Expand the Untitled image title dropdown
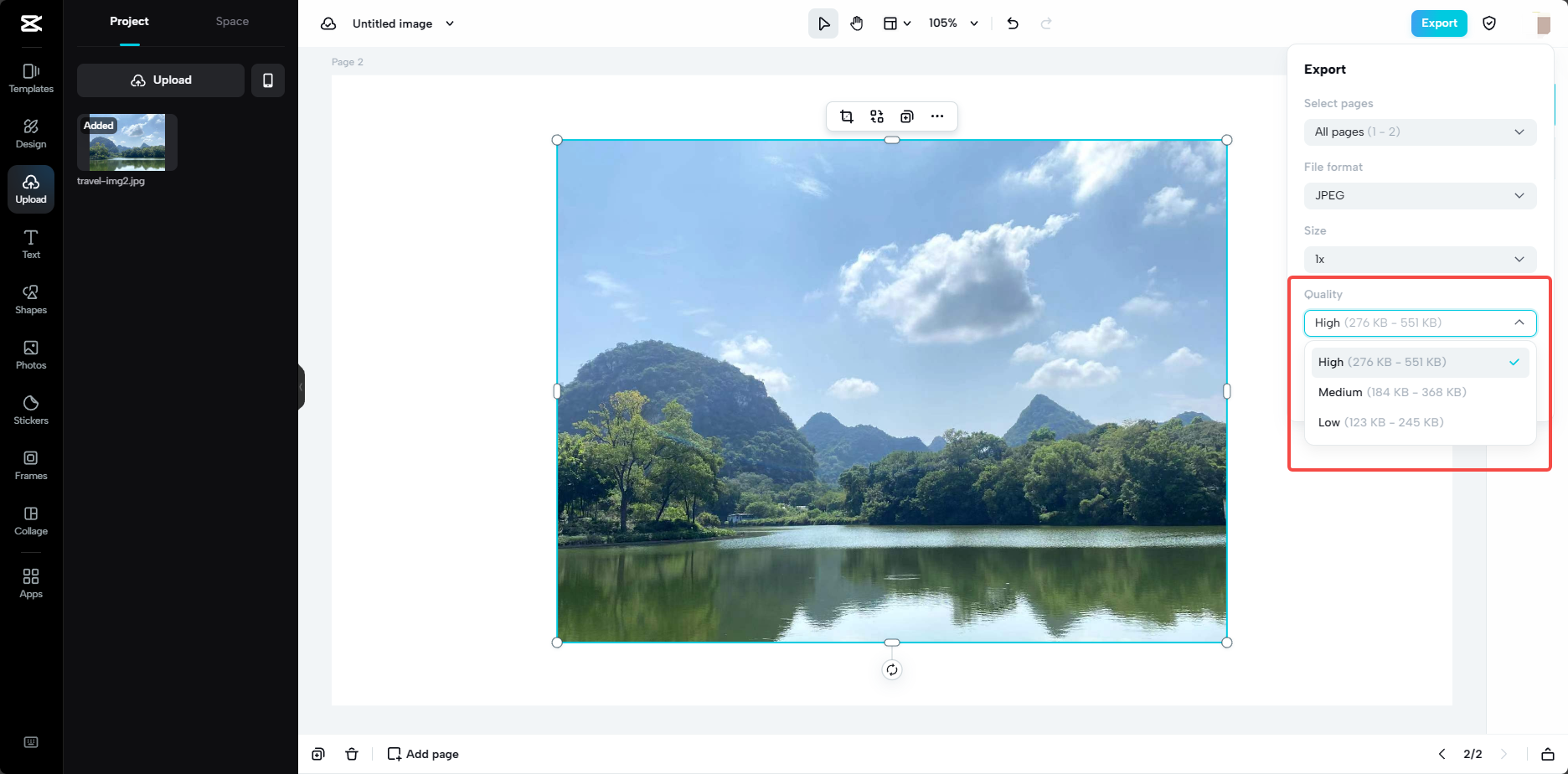1568x774 pixels. pos(450,23)
